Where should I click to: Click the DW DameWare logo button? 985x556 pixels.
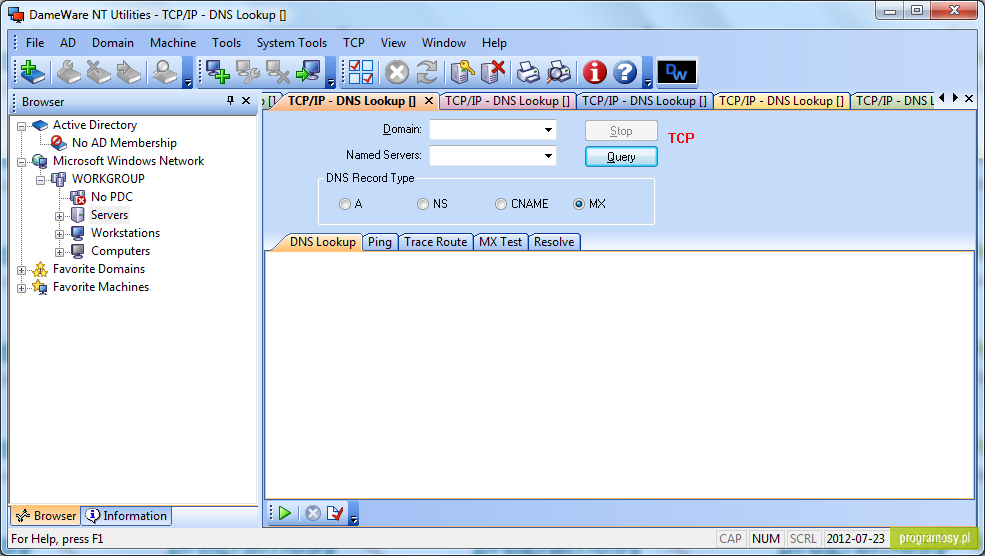pyautogui.click(x=677, y=72)
